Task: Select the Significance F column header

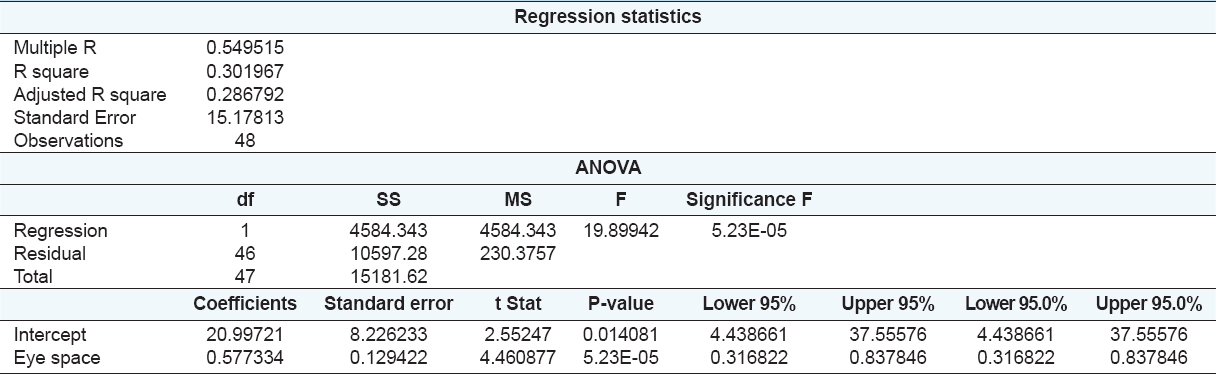Action: tap(748, 200)
